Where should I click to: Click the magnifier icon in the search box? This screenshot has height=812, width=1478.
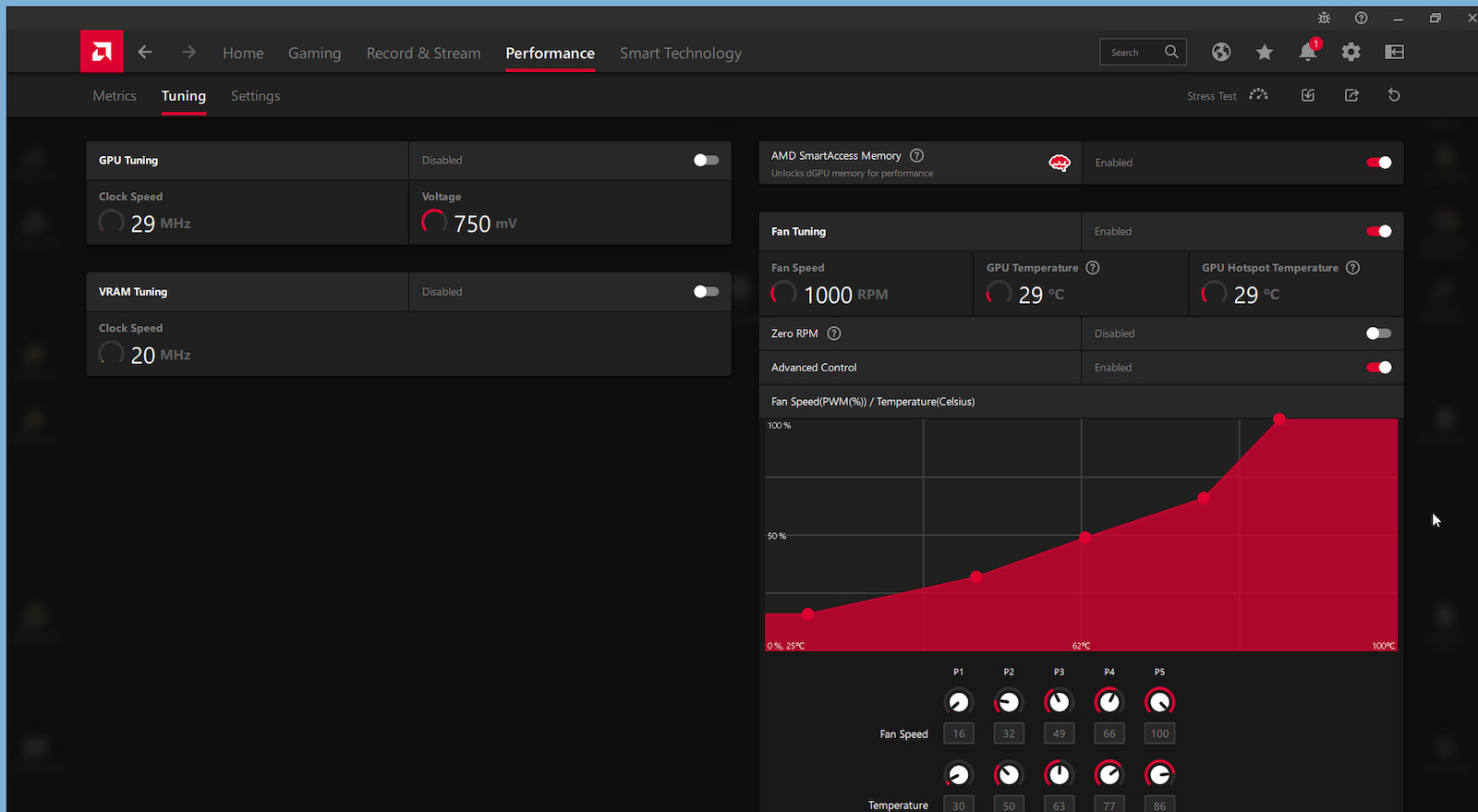pyautogui.click(x=1171, y=52)
